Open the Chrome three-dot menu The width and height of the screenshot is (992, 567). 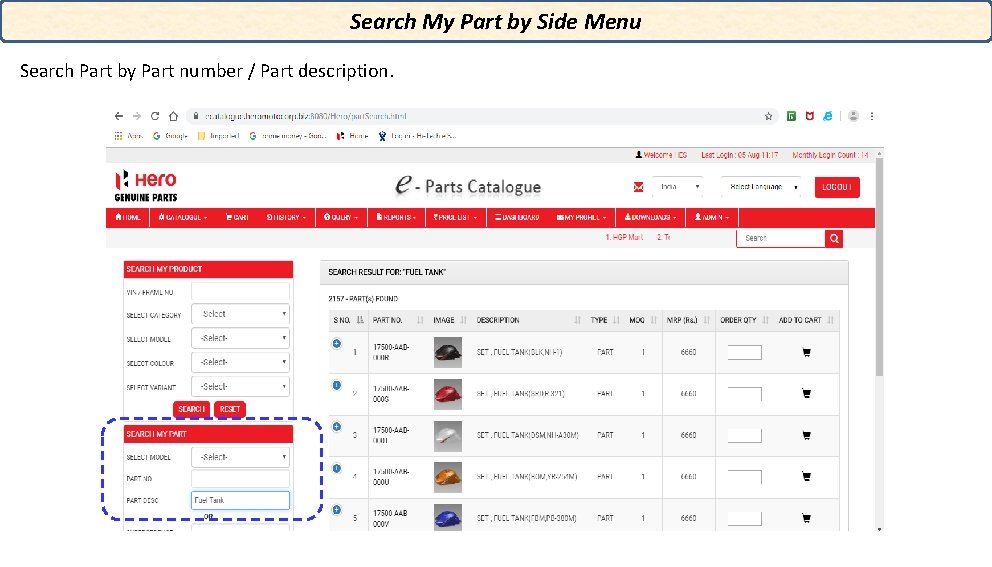pyautogui.click(x=872, y=116)
